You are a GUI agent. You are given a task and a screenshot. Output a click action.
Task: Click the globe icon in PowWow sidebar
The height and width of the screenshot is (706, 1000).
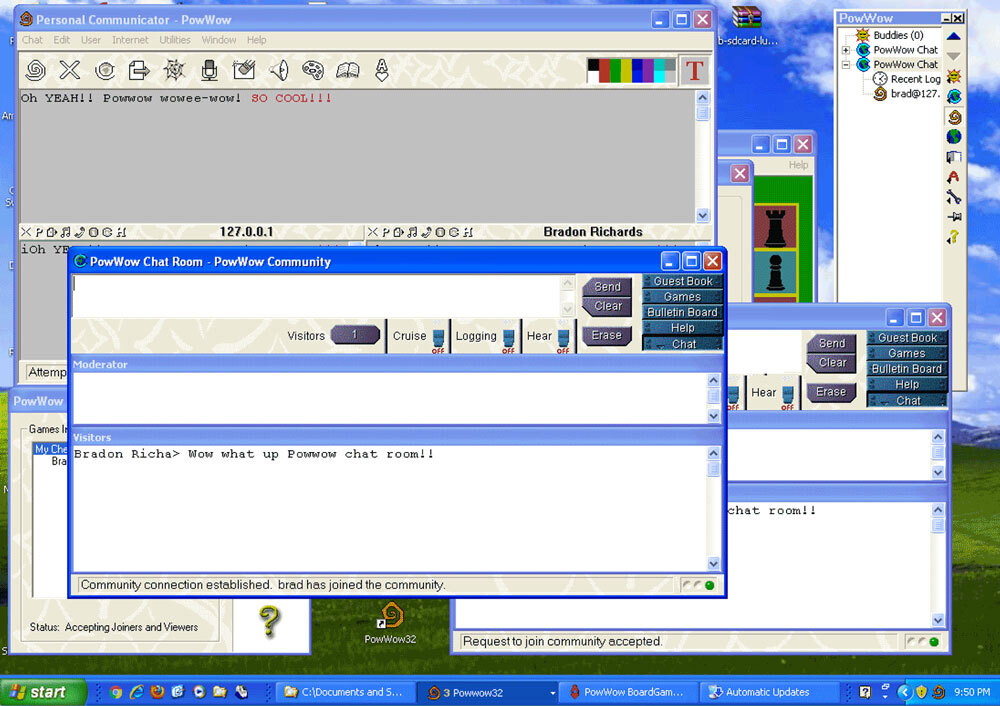pos(954,136)
